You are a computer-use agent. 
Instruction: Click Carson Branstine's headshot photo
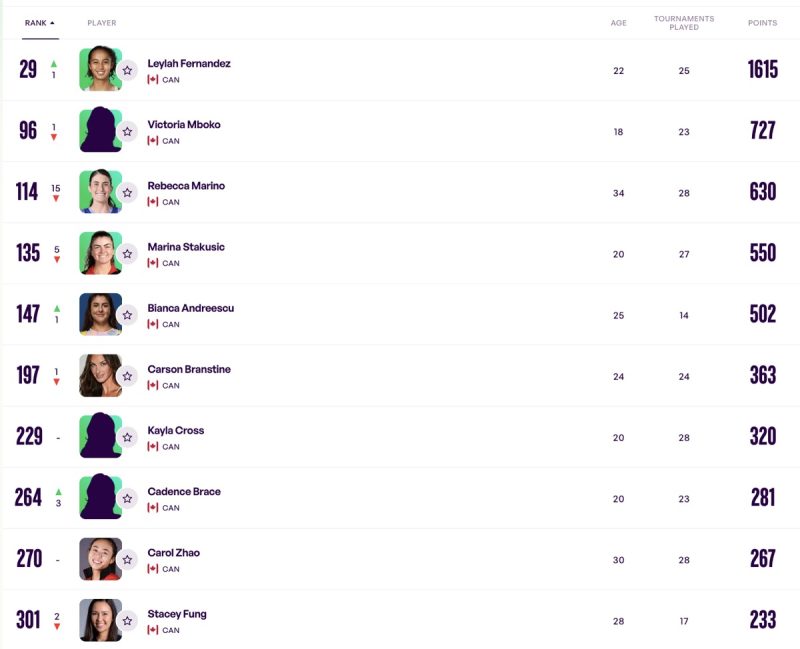pos(101,376)
